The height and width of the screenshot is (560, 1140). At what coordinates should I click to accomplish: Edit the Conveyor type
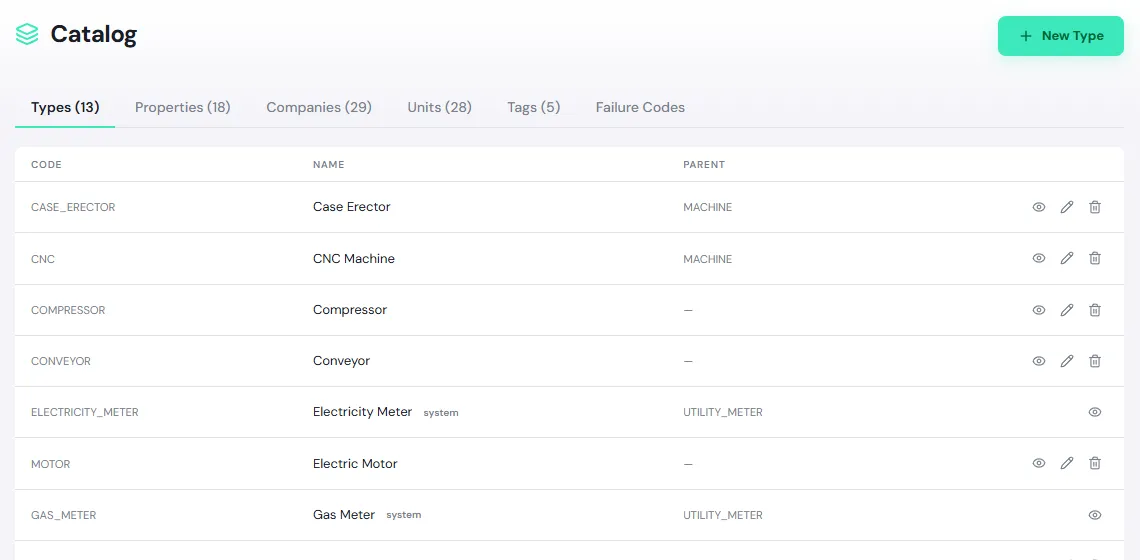(x=1067, y=361)
